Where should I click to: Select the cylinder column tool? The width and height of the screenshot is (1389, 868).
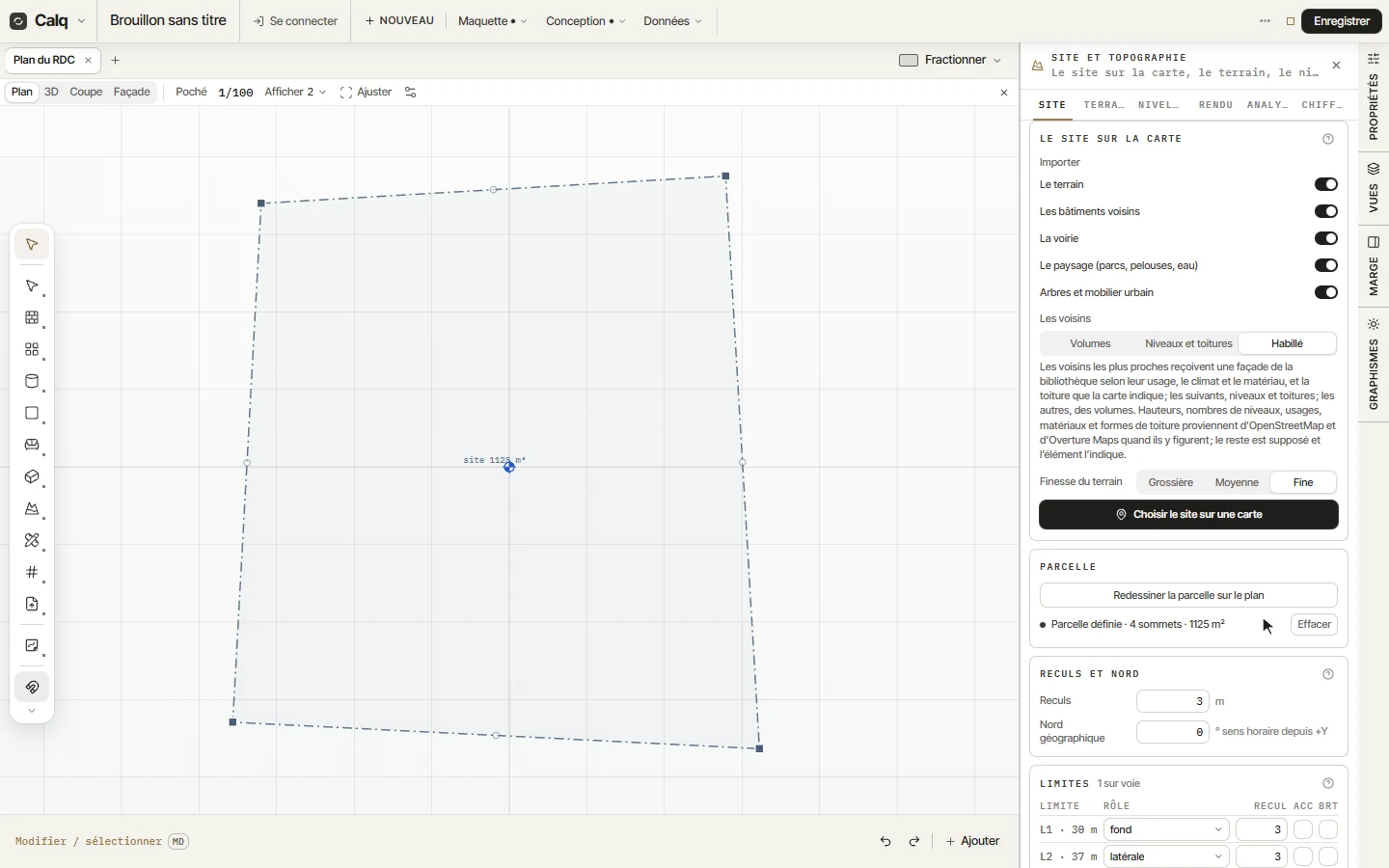click(x=32, y=382)
